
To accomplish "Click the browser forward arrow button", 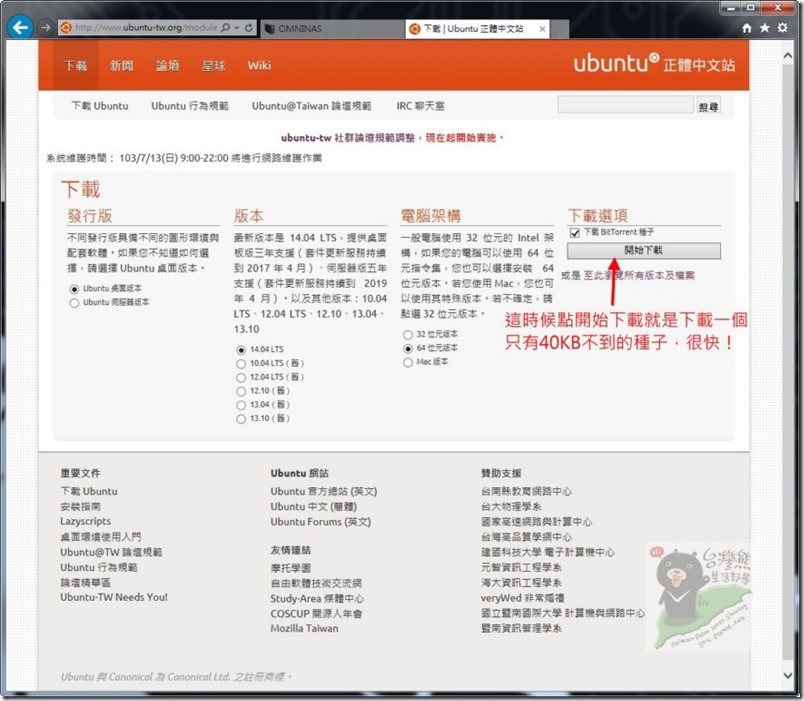I will [x=46, y=27].
